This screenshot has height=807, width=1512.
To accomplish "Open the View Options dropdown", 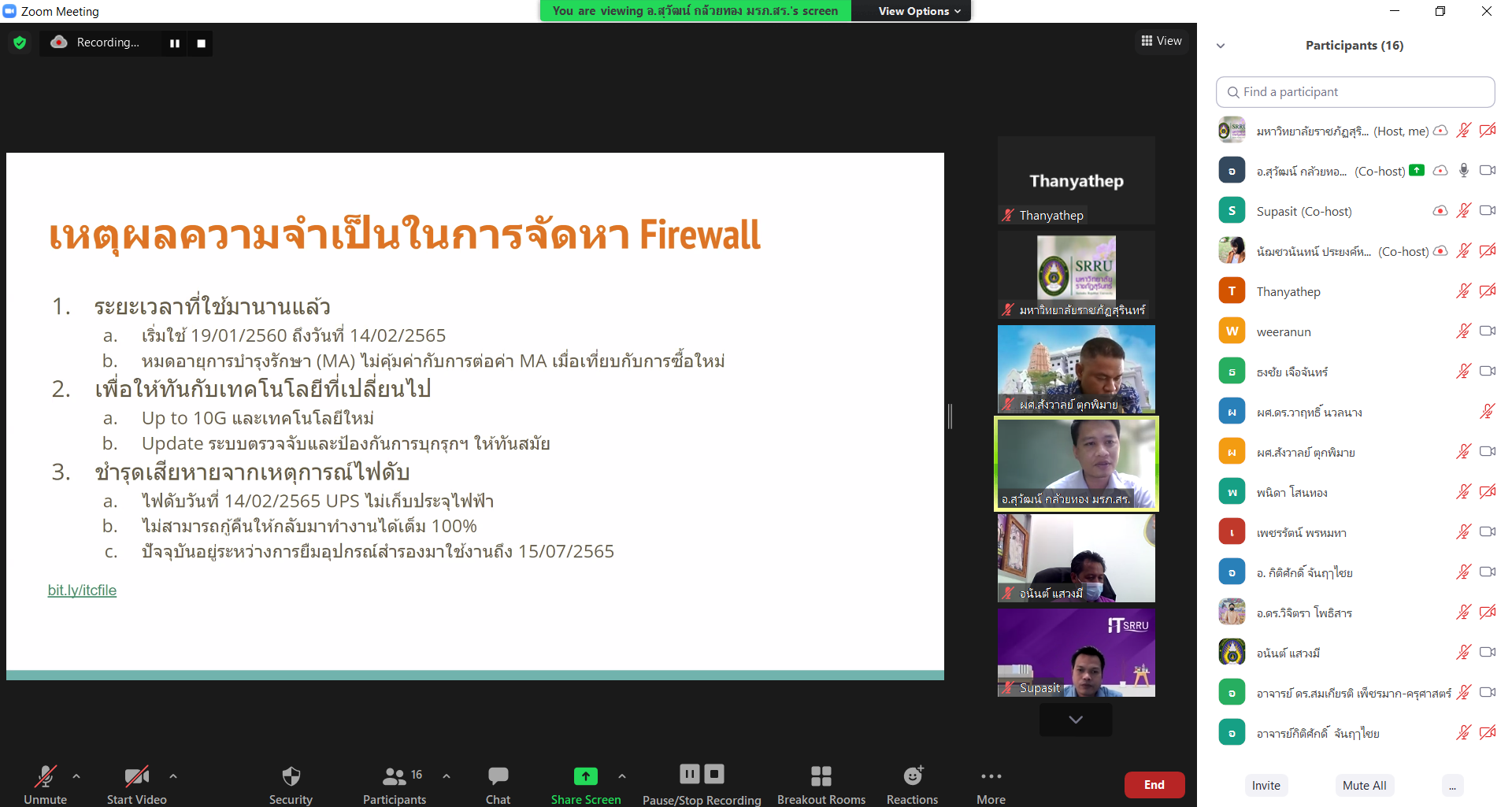I will [919, 11].
